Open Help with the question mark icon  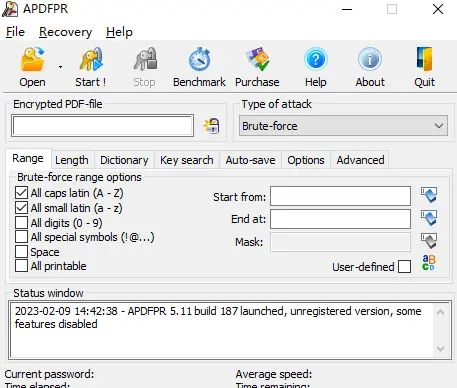tap(316, 59)
